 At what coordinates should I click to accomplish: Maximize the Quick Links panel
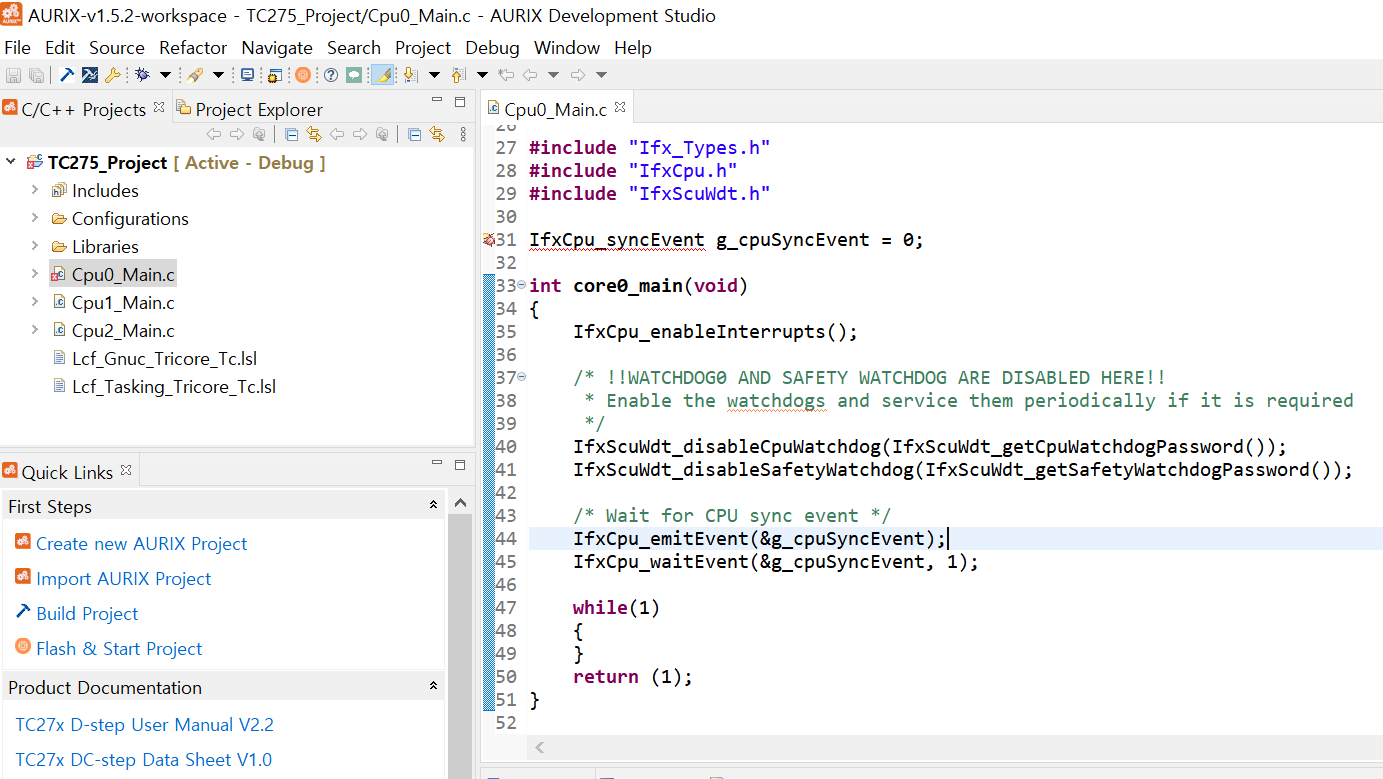coord(460,464)
